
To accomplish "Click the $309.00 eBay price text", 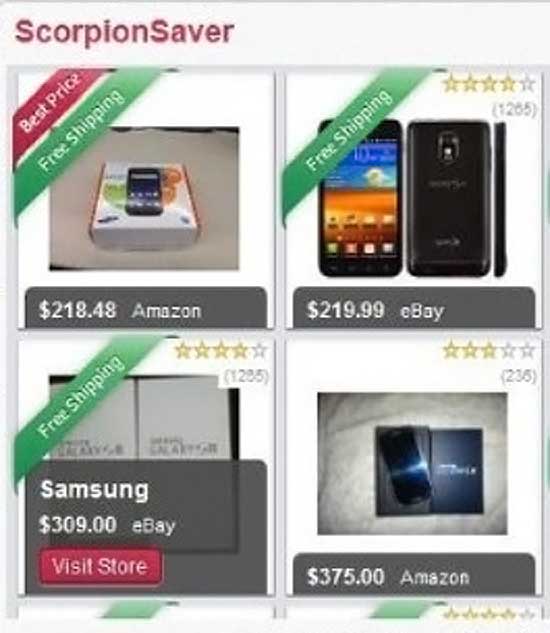I will (x=107, y=525).
